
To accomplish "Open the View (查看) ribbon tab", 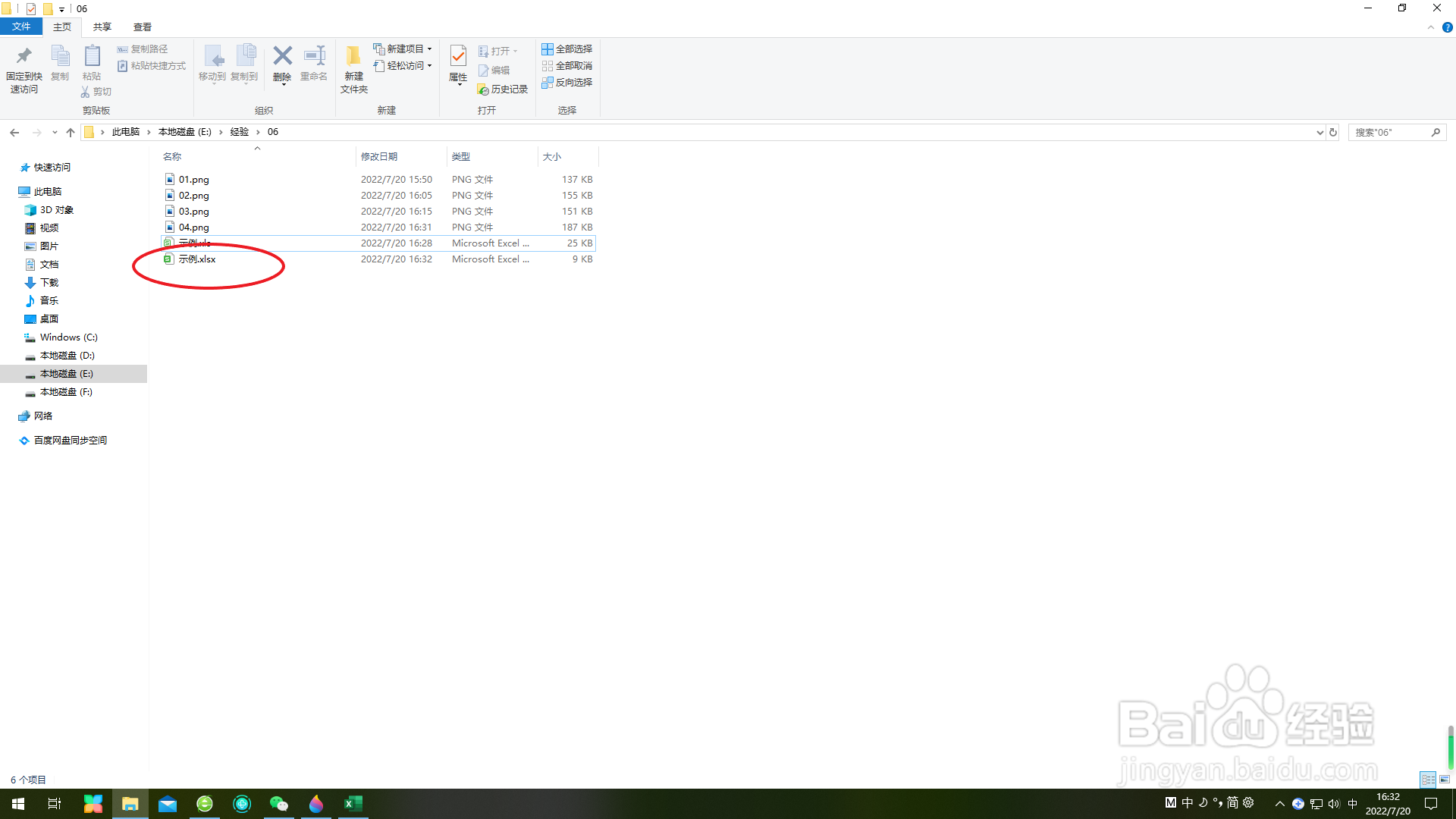I will [x=142, y=27].
